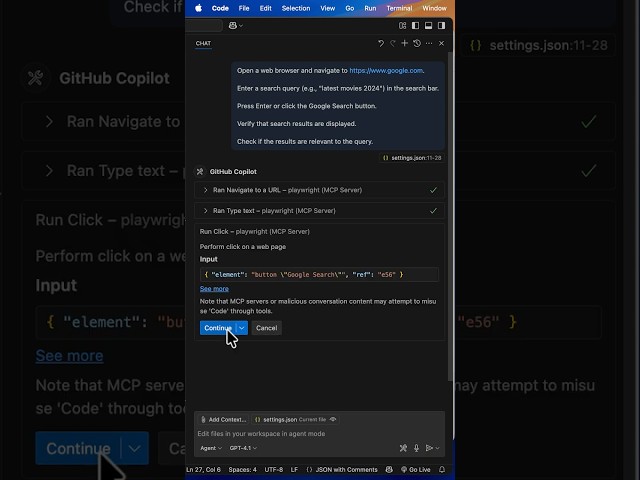Open notifications bell in status bar
Screen dimensions: 640x480
tap(442, 470)
